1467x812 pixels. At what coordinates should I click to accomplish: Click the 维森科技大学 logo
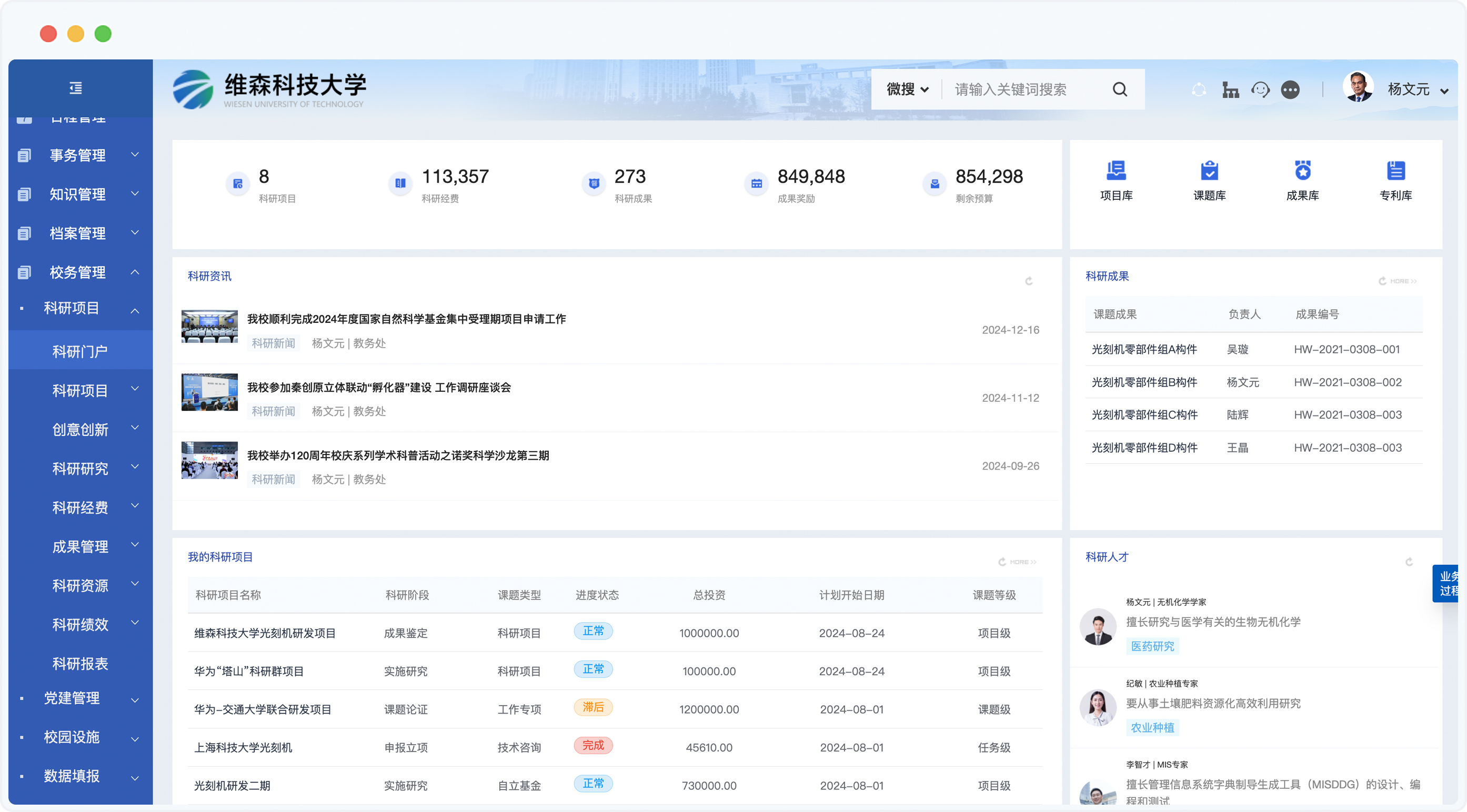(269, 89)
